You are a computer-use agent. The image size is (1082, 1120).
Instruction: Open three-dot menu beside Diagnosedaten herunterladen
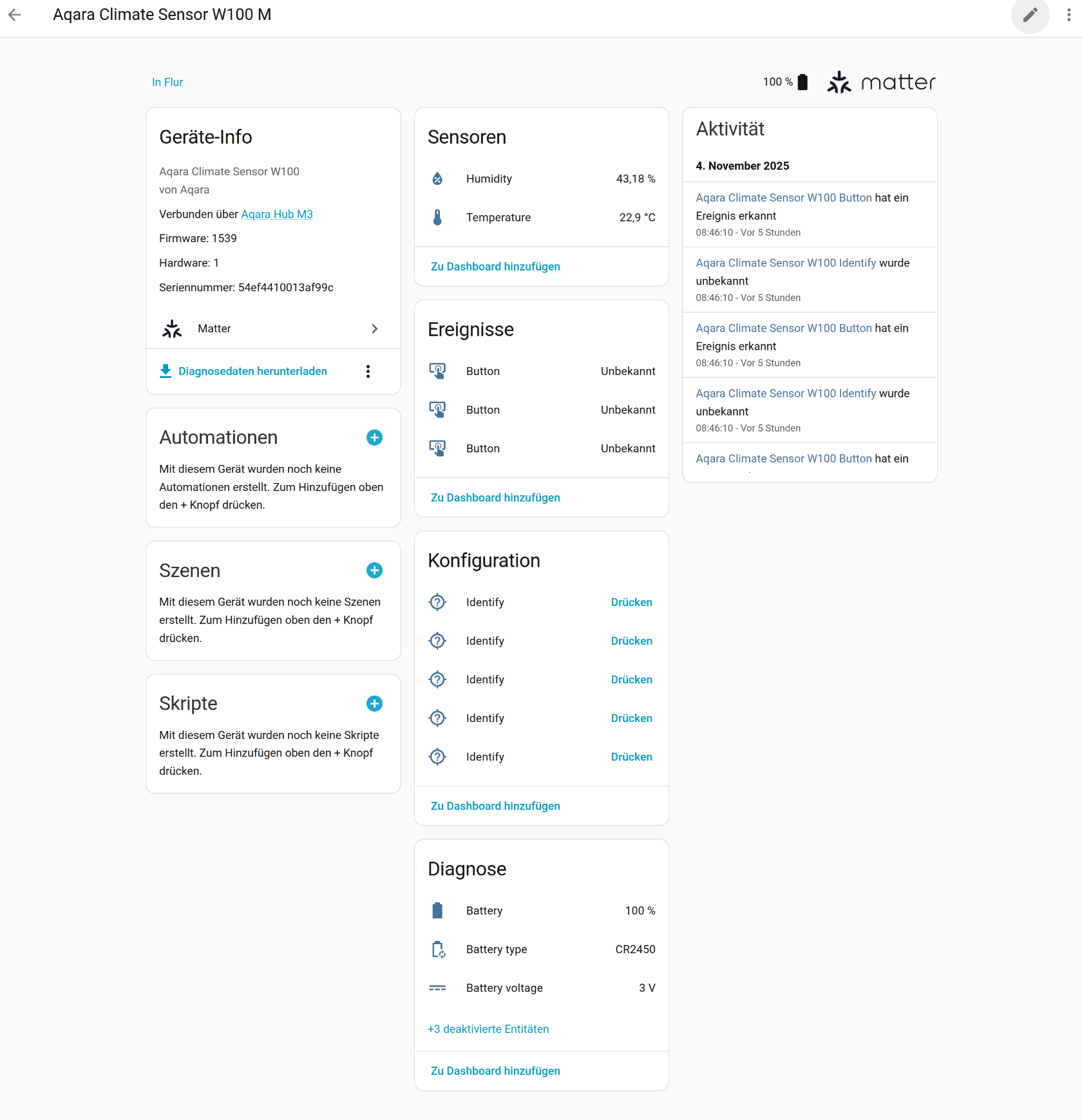pyautogui.click(x=368, y=372)
